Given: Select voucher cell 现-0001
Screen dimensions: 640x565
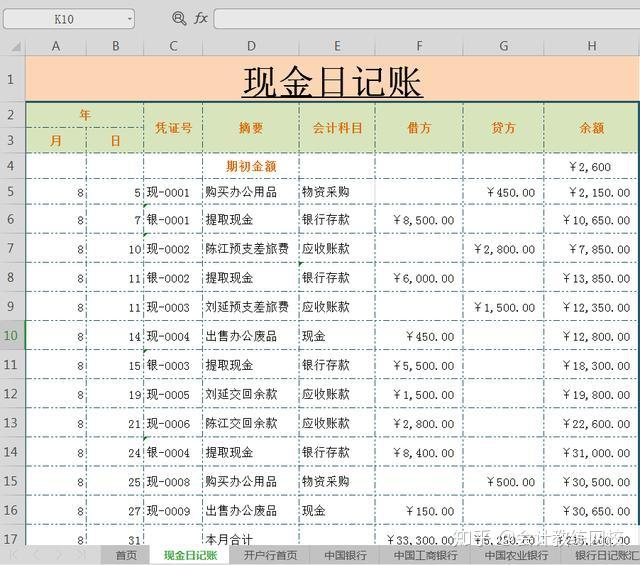Looking at the screenshot, I should click(x=173, y=192).
